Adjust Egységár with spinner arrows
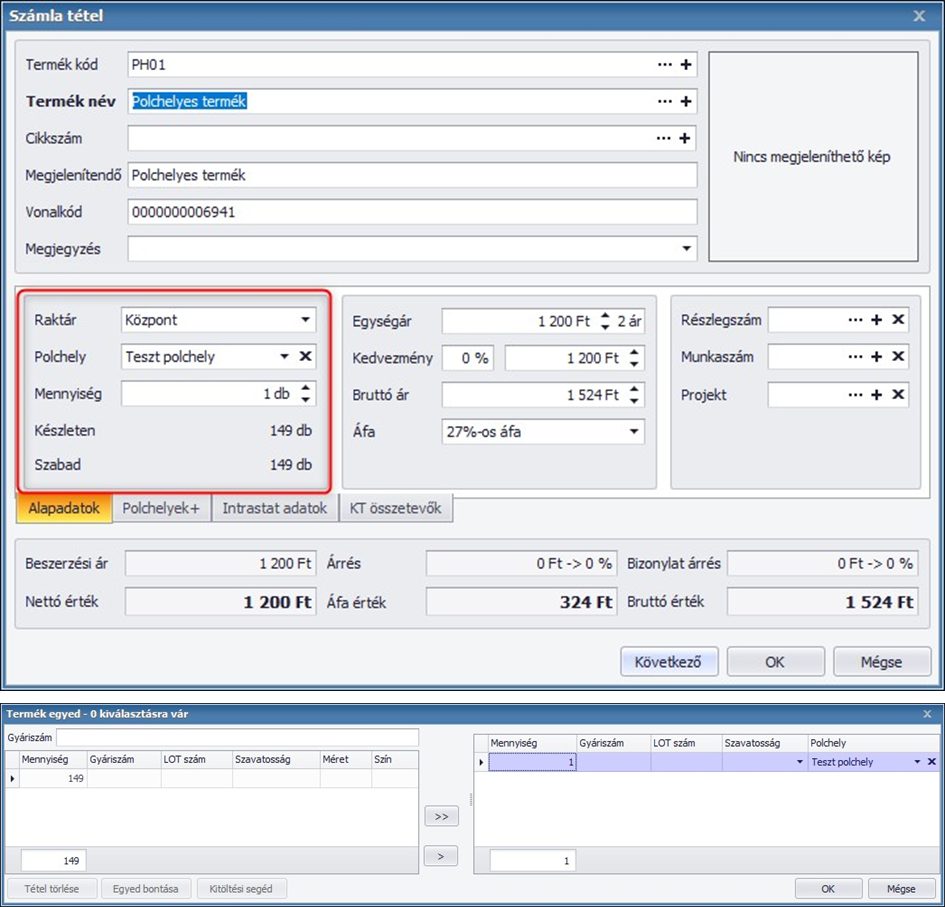This screenshot has height=907, width=945. tap(605, 321)
